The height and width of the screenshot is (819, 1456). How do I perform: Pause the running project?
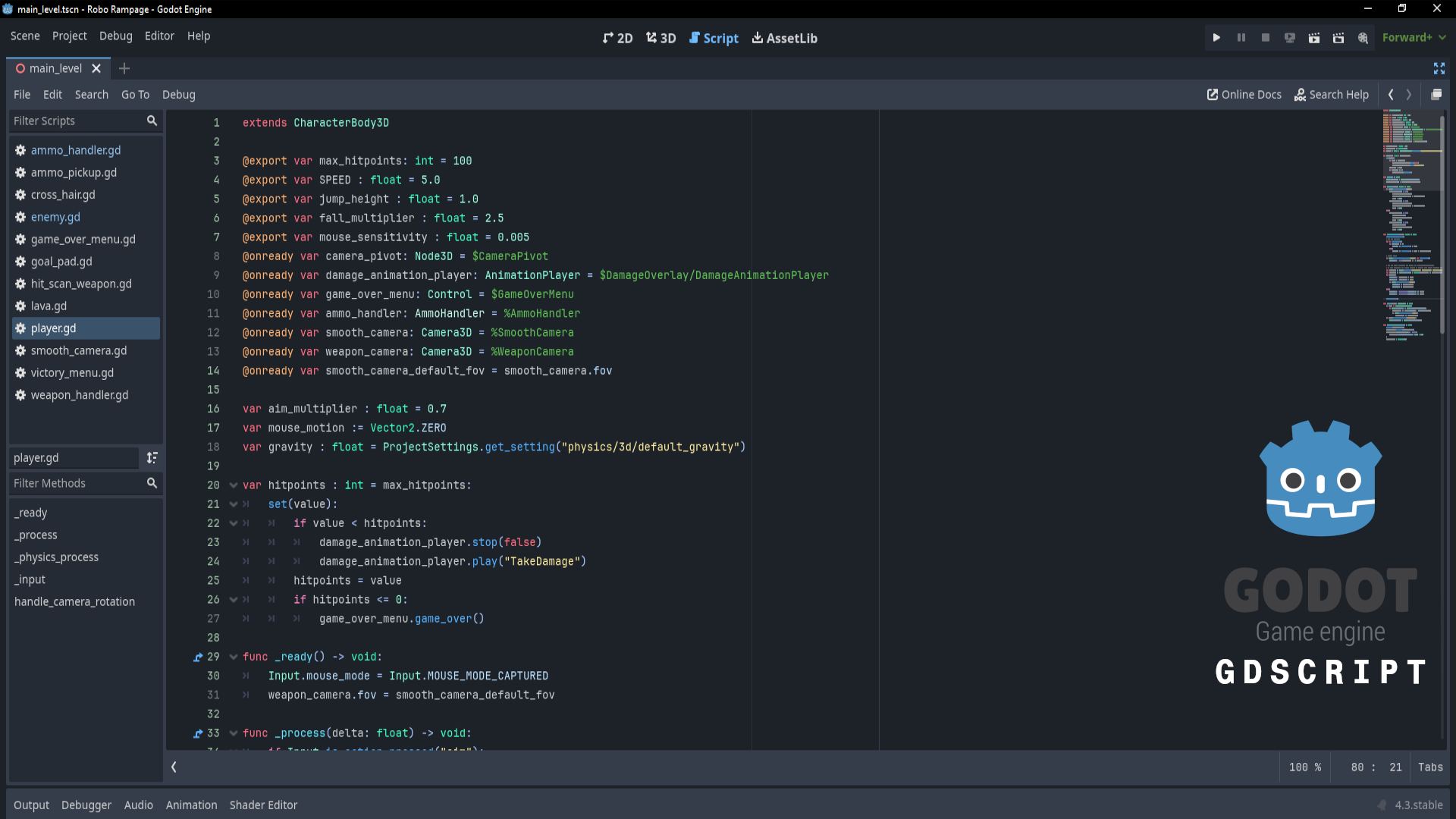1241,38
